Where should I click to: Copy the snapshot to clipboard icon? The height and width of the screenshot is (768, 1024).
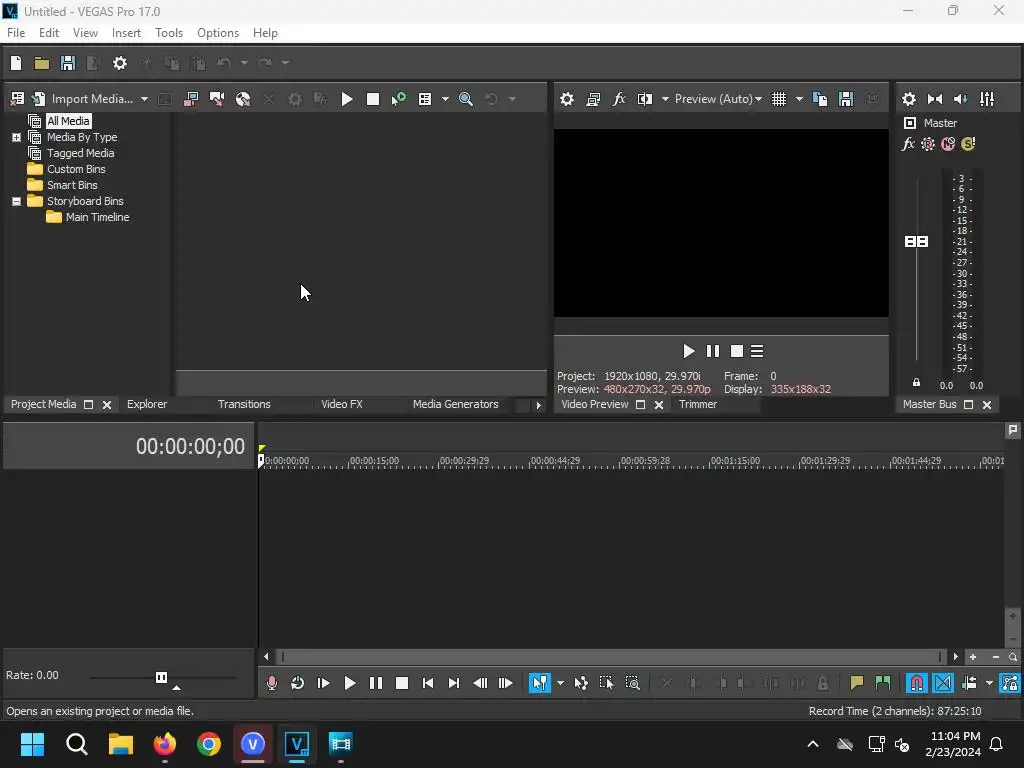click(820, 99)
